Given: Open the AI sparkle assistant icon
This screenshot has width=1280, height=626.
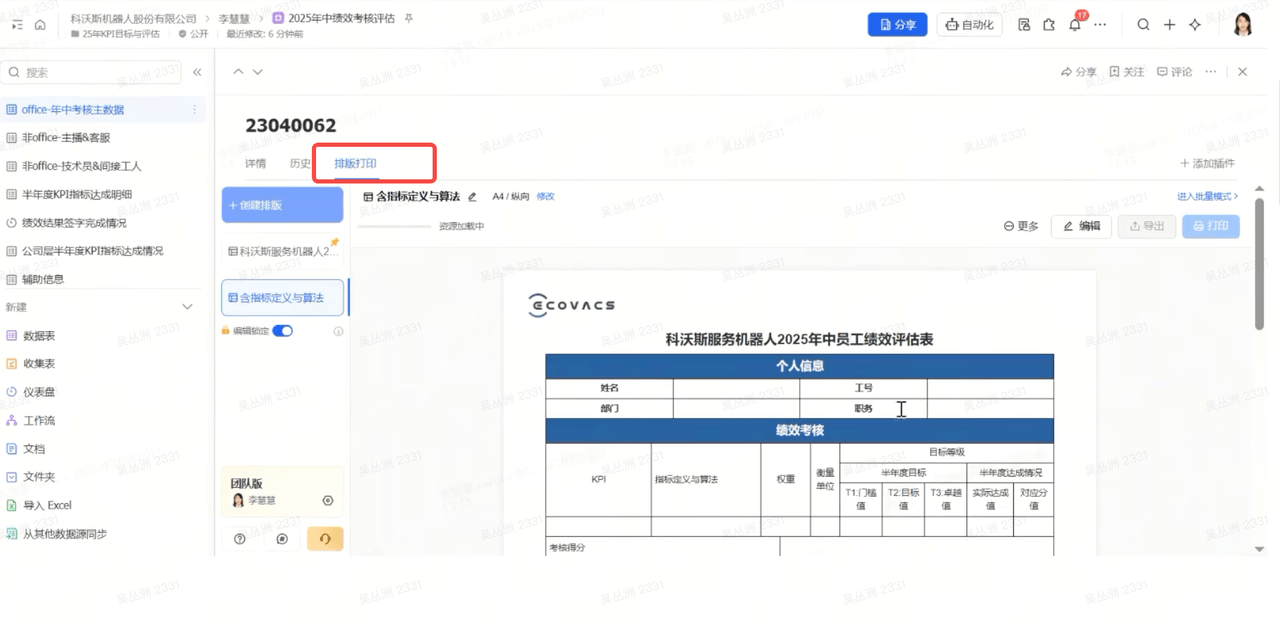Looking at the screenshot, I should coord(1194,25).
